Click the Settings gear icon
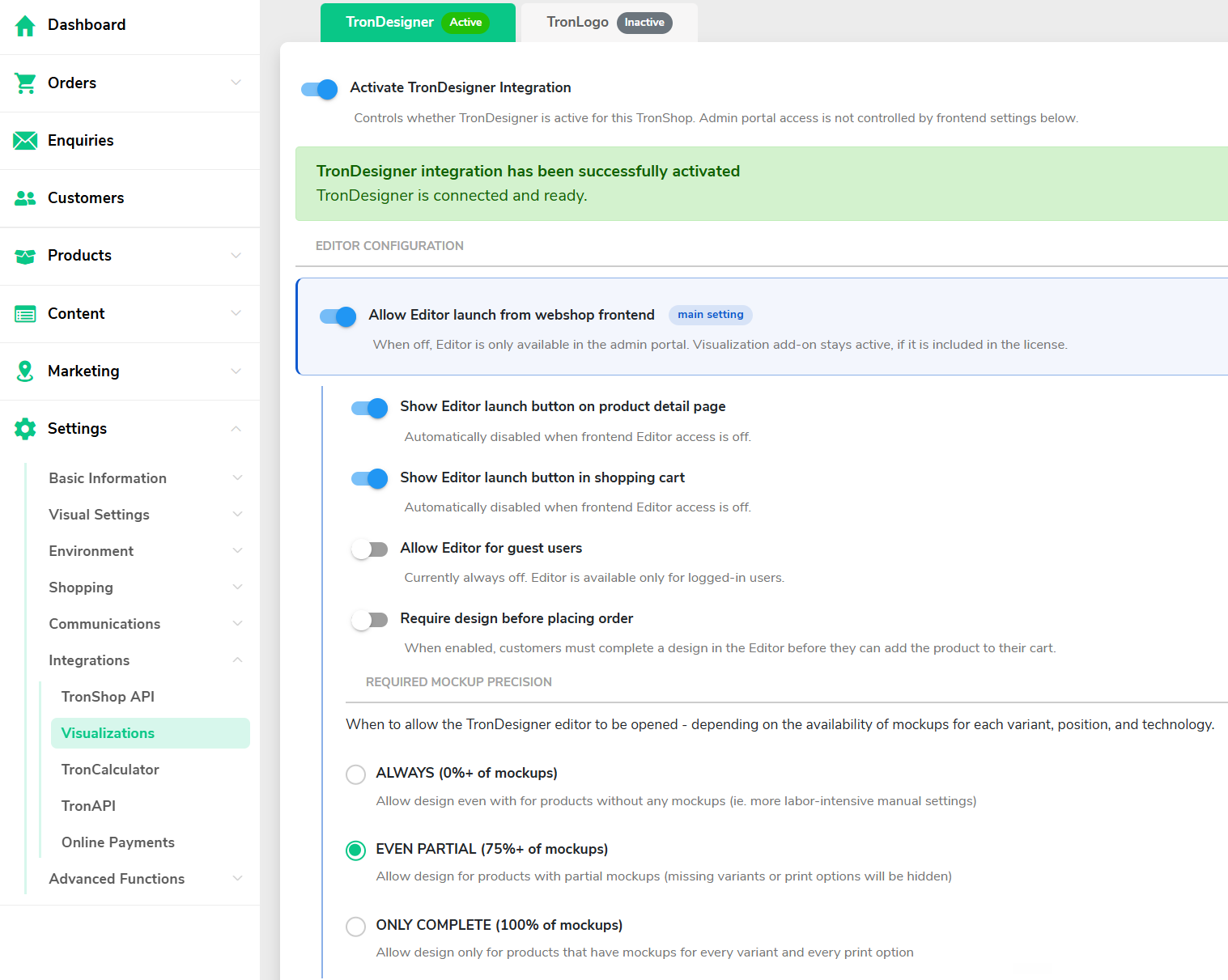Image resolution: width=1228 pixels, height=980 pixels. point(25,429)
